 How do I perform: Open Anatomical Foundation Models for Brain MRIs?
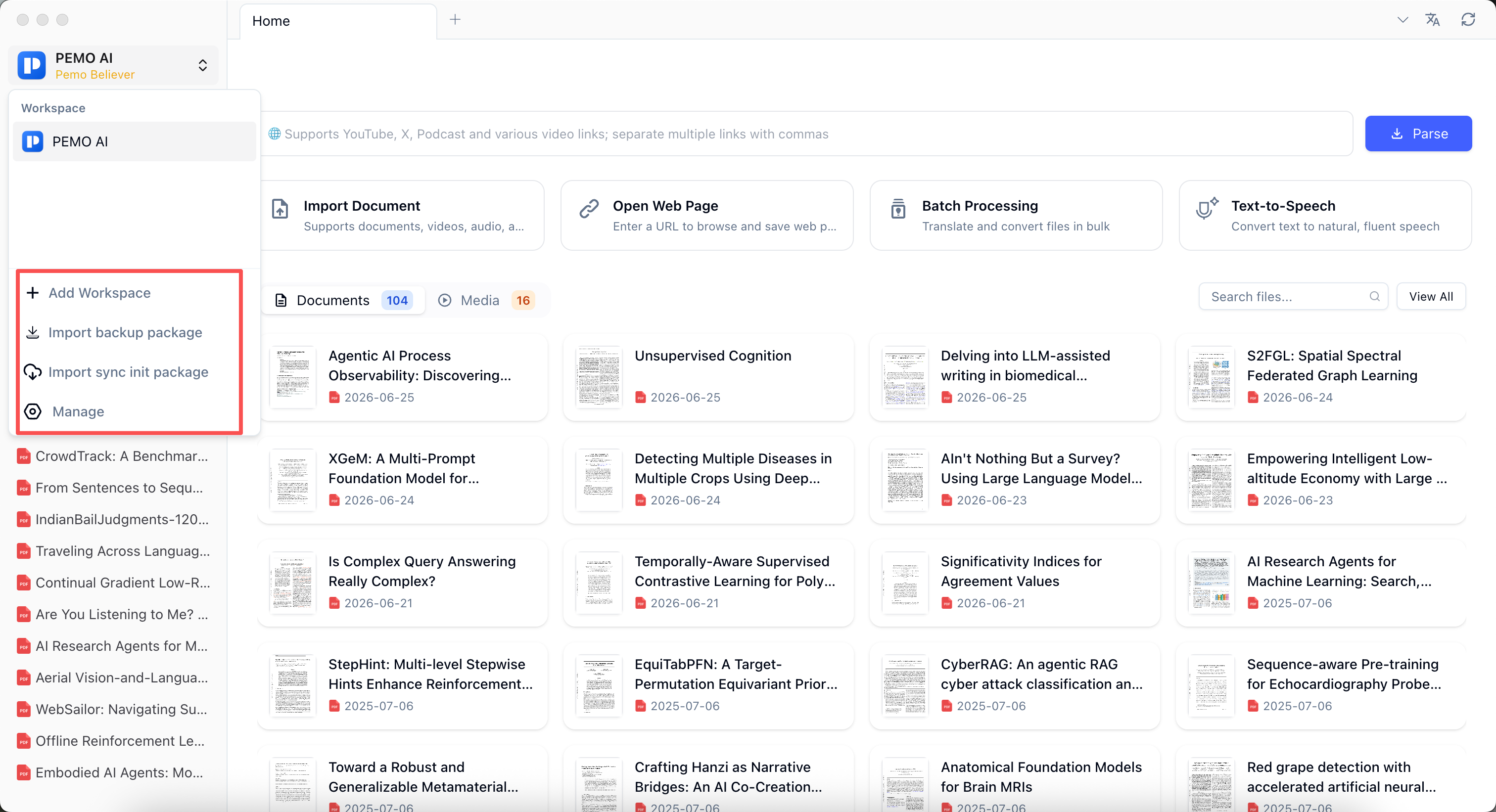(x=1015, y=778)
